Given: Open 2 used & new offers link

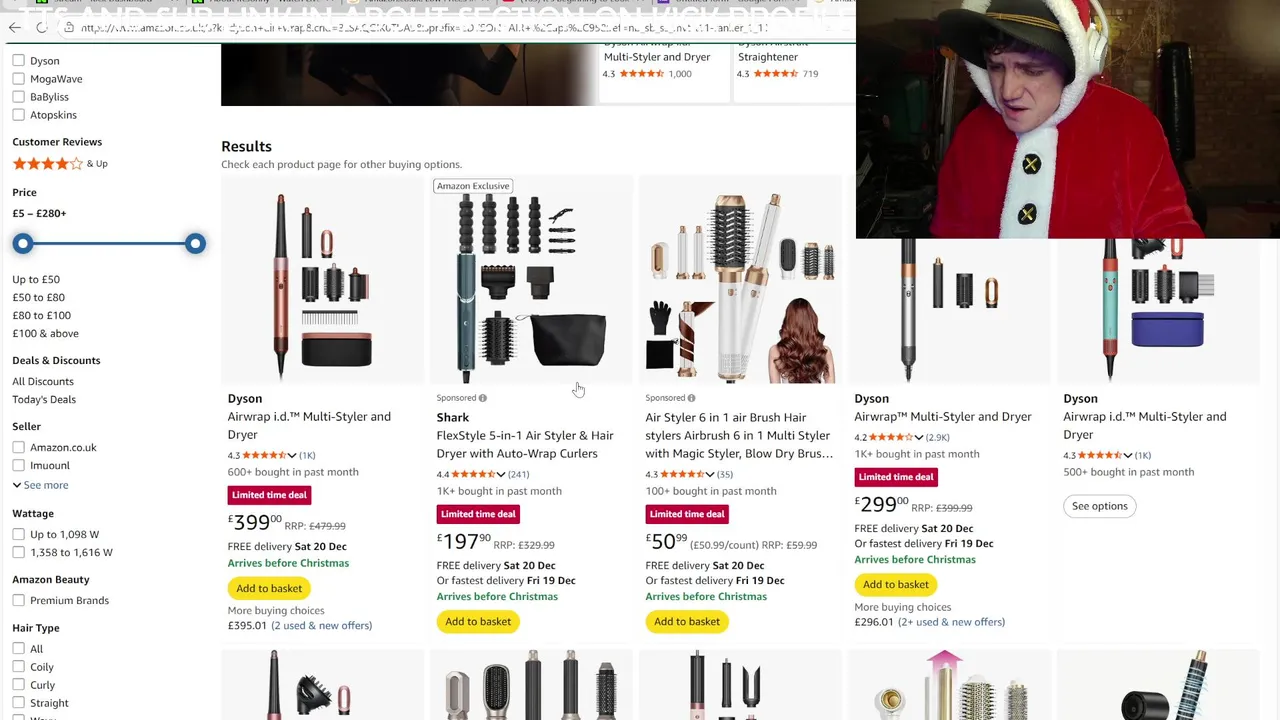Looking at the screenshot, I should 322,626.
